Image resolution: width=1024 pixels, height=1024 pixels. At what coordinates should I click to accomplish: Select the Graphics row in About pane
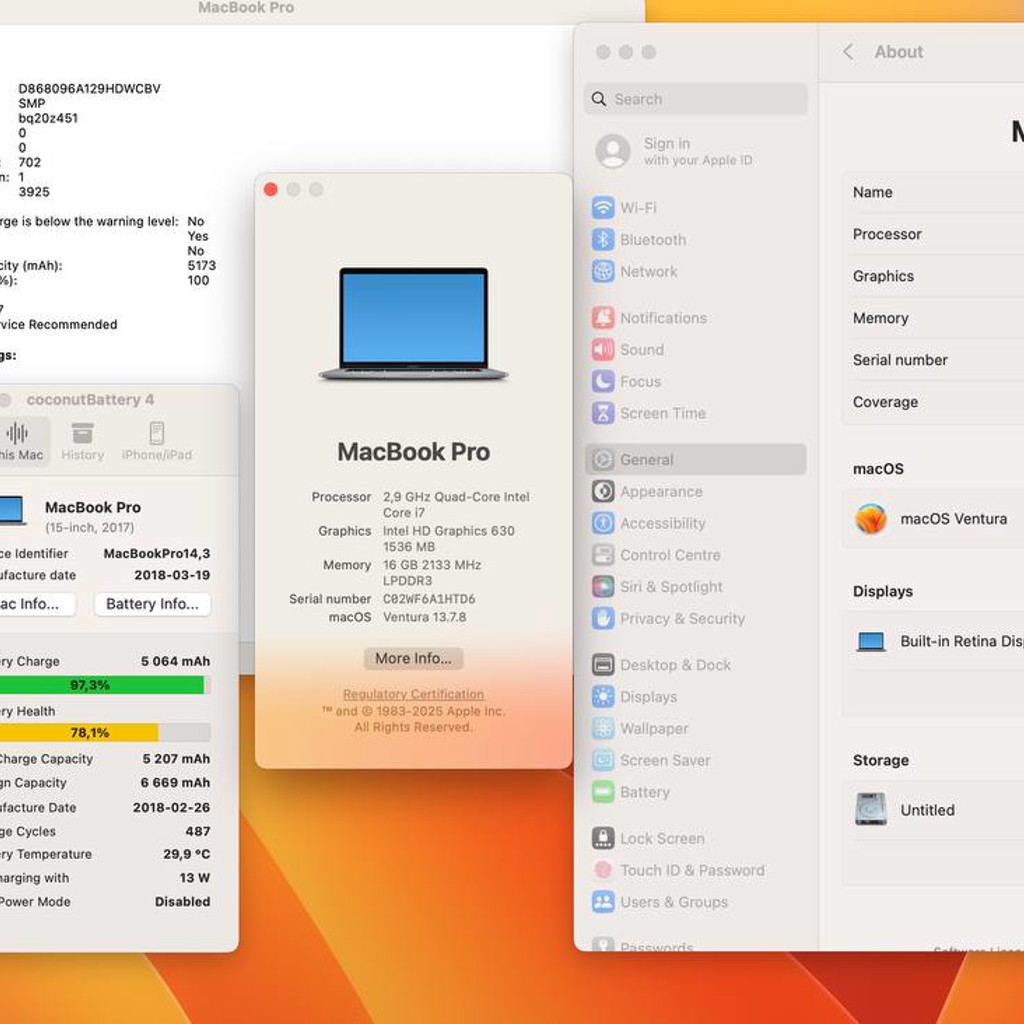point(935,276)
